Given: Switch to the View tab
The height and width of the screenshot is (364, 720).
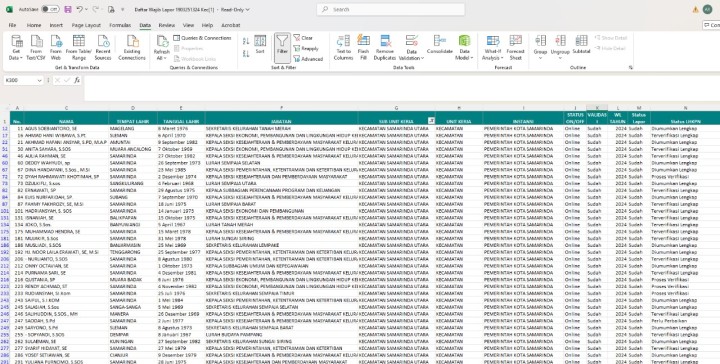Looking at the screenshot, I should click(x=188, y=25).
